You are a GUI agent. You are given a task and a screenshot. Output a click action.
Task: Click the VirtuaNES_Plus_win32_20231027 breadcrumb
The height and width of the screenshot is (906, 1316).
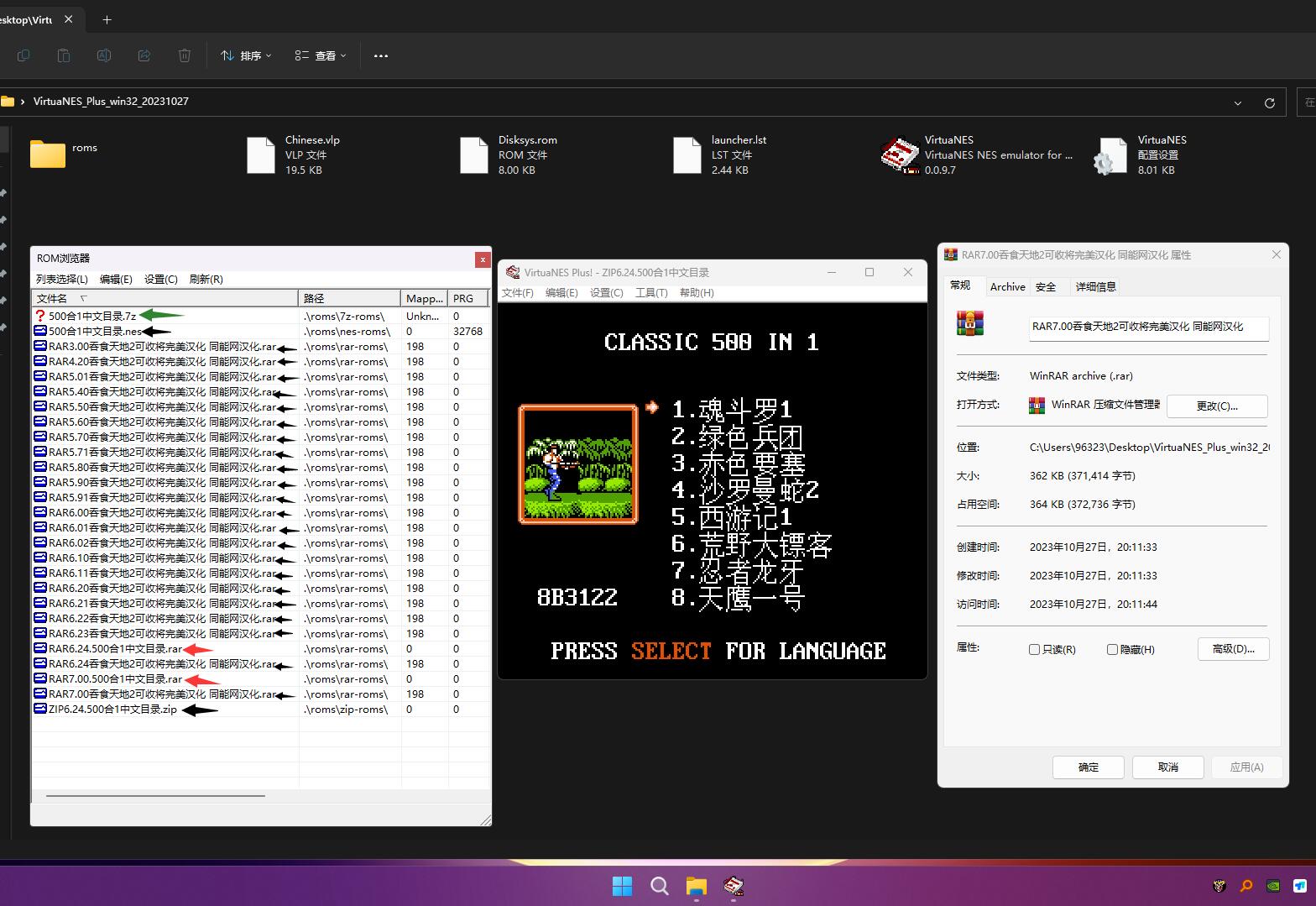click(111, 101)
